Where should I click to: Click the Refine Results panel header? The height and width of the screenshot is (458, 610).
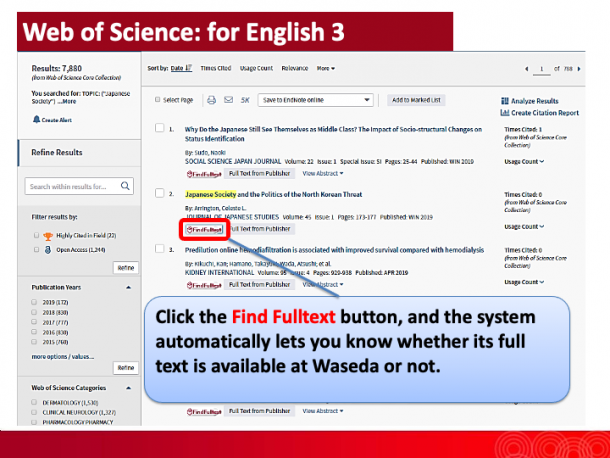point(79,153)
